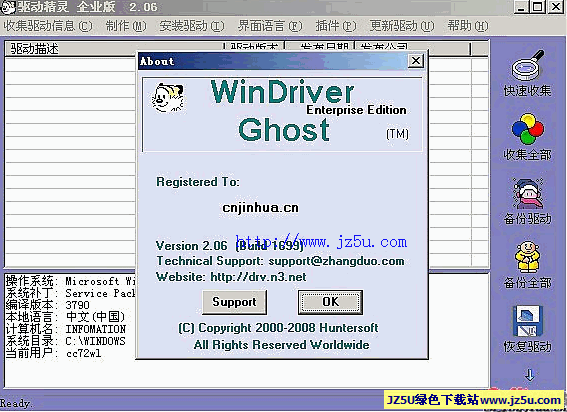Viewport: 567px width, 412px height.
Task: Click the 恢复驱动 floppy disk icon
Action: pos(528,321)
